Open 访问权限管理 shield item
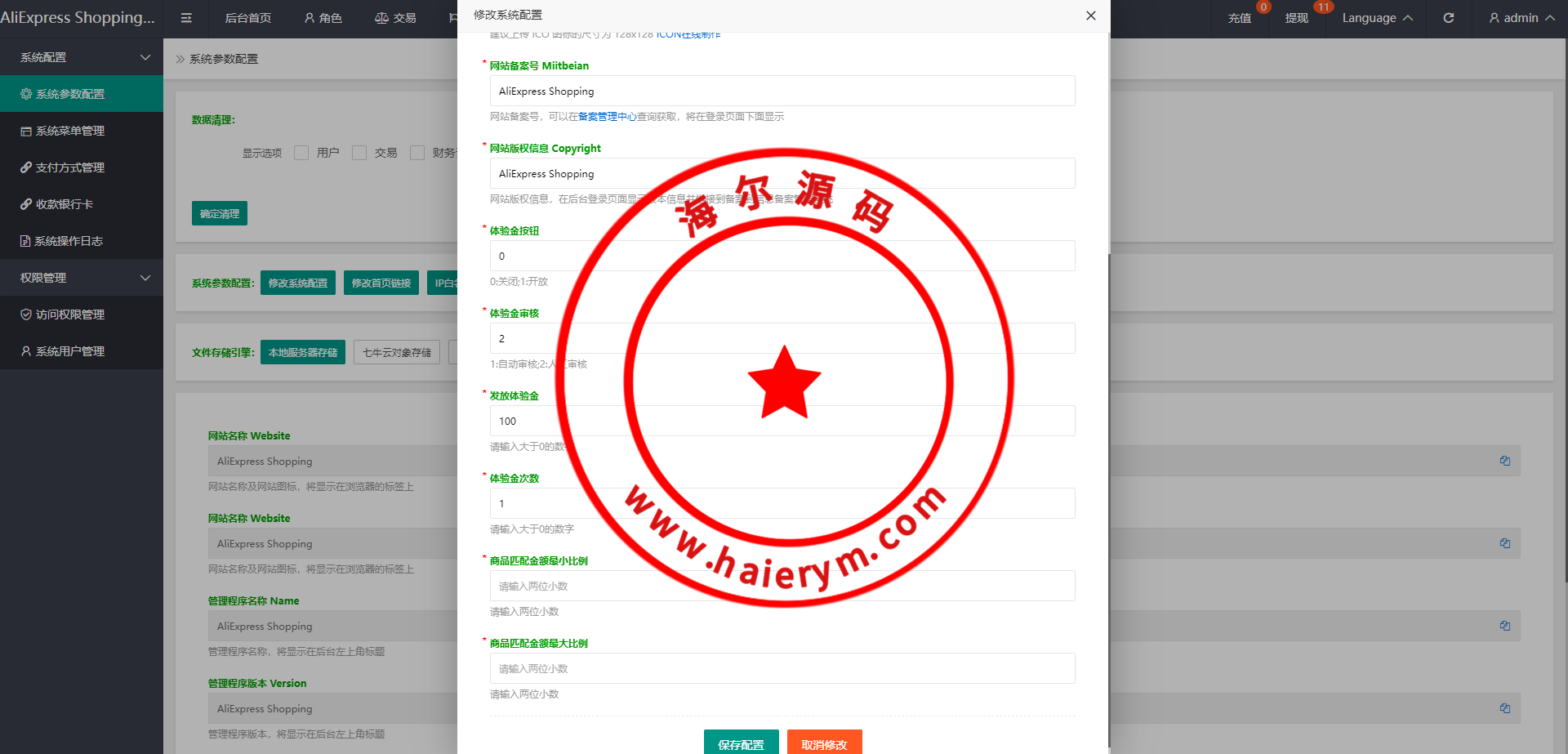The image size is (1568, 754). [x=70, y=315]
